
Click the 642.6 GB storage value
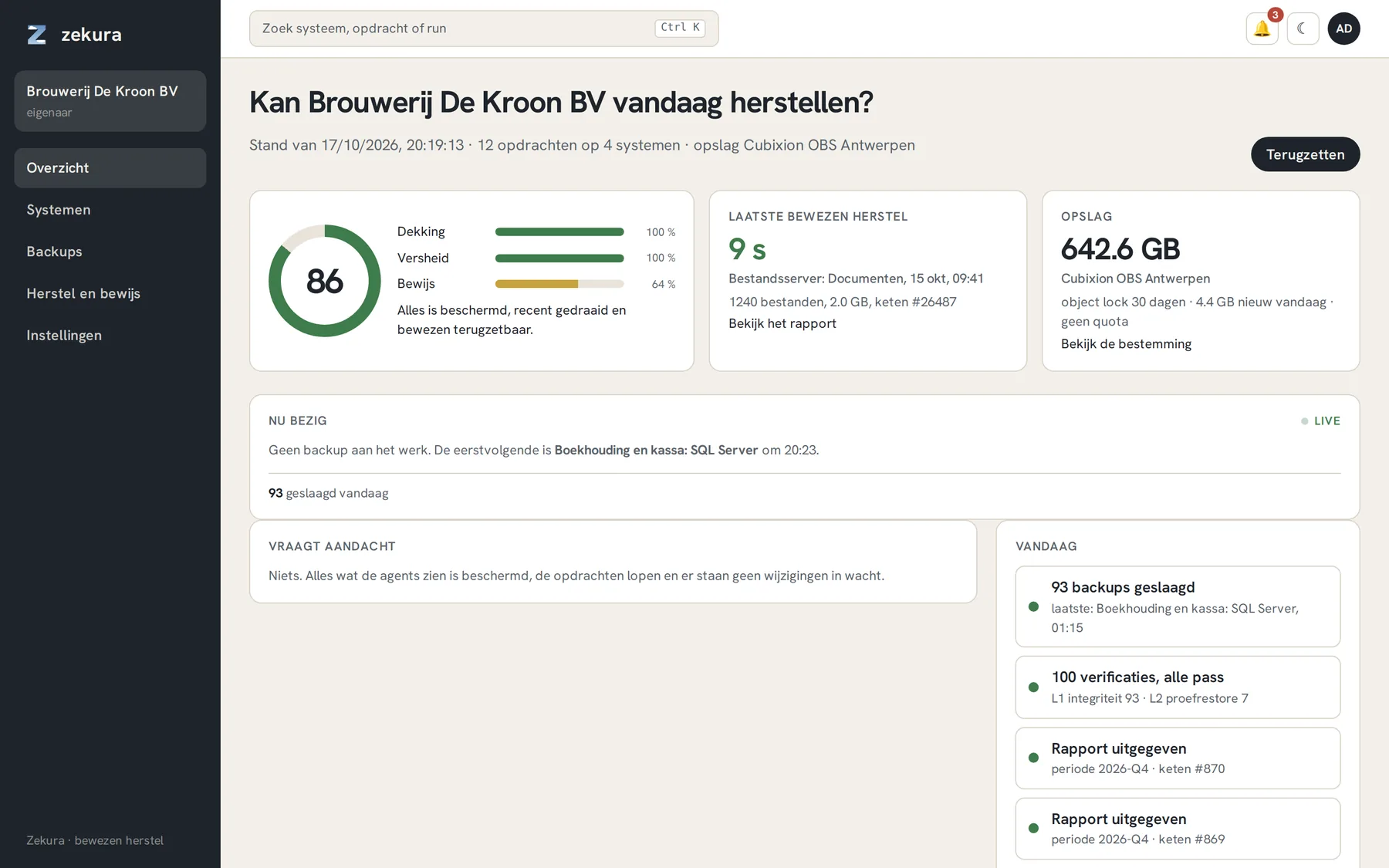tap(1120, 249)
